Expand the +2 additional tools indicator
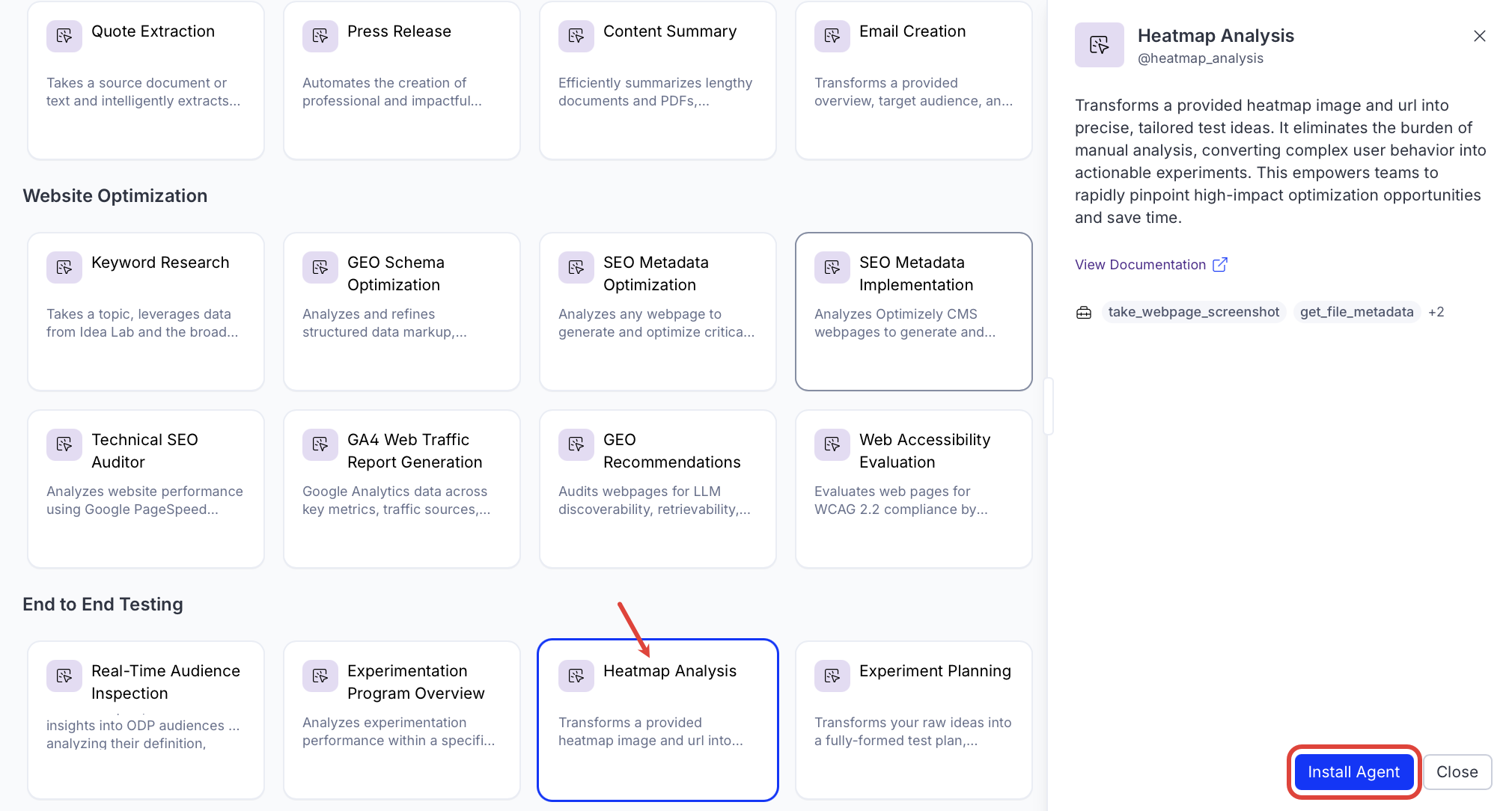Viewport: 1512px width, 811px height. 1436,312
